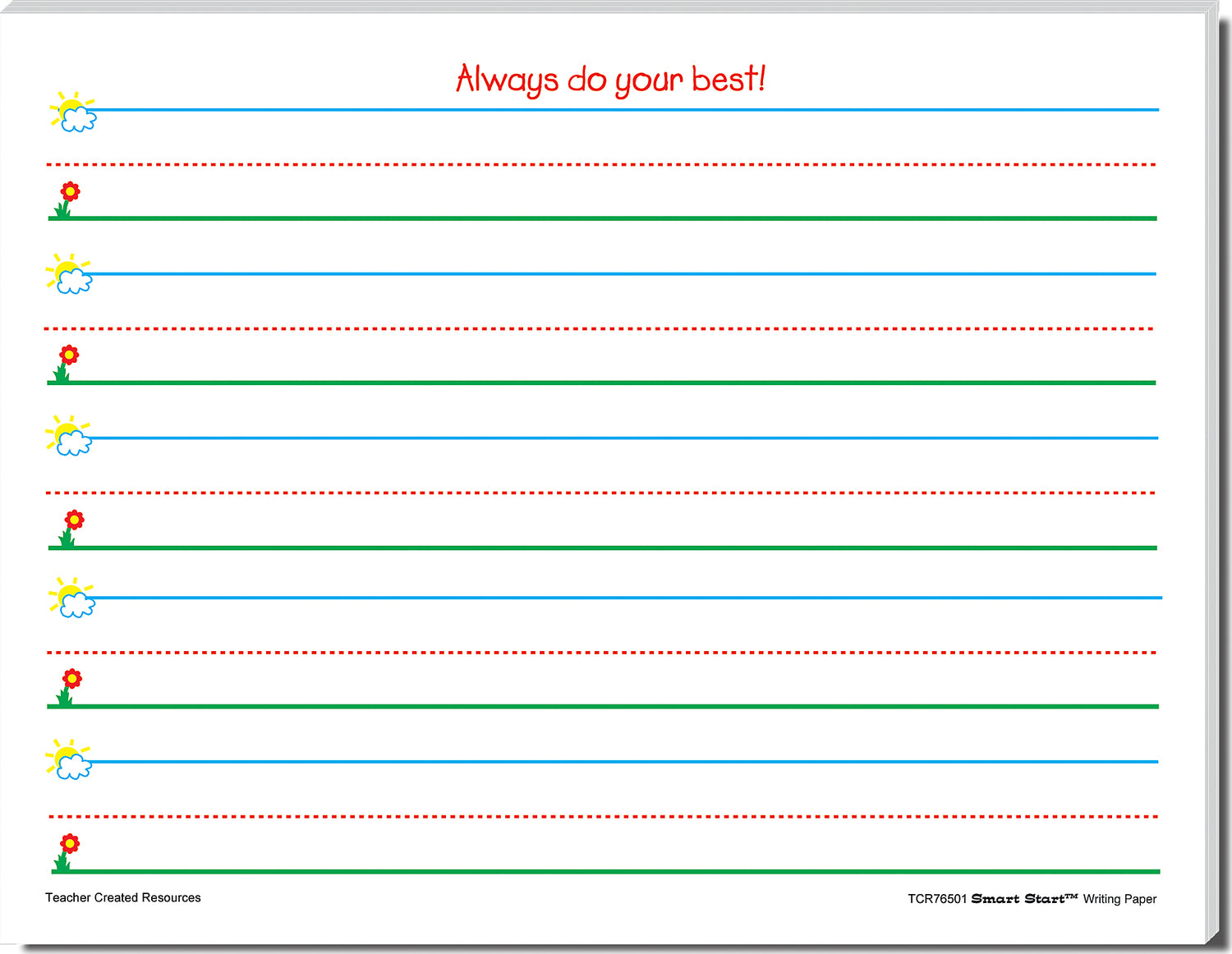
Task: Click the fourth red flower icon
Action: 69,687
